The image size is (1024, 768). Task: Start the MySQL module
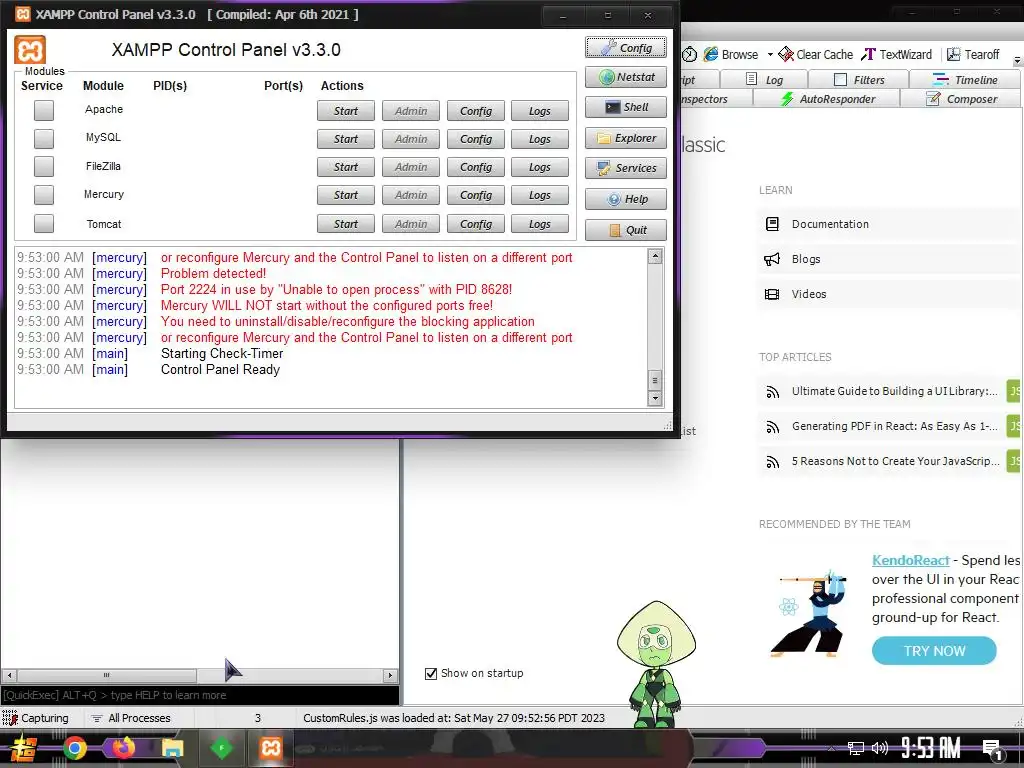(x=345, y=139)
